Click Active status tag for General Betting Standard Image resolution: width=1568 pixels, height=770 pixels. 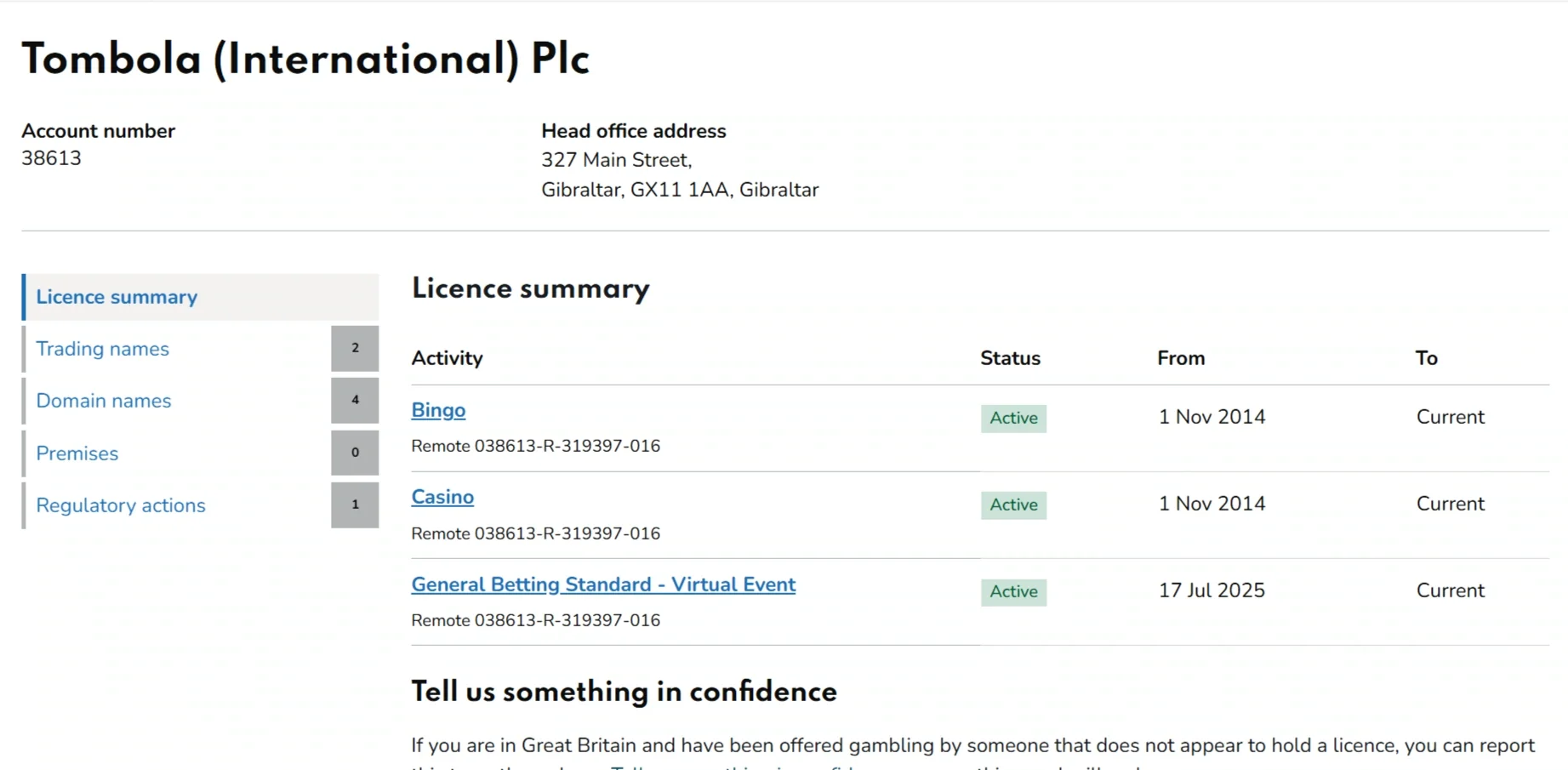tap(1013, 591)
